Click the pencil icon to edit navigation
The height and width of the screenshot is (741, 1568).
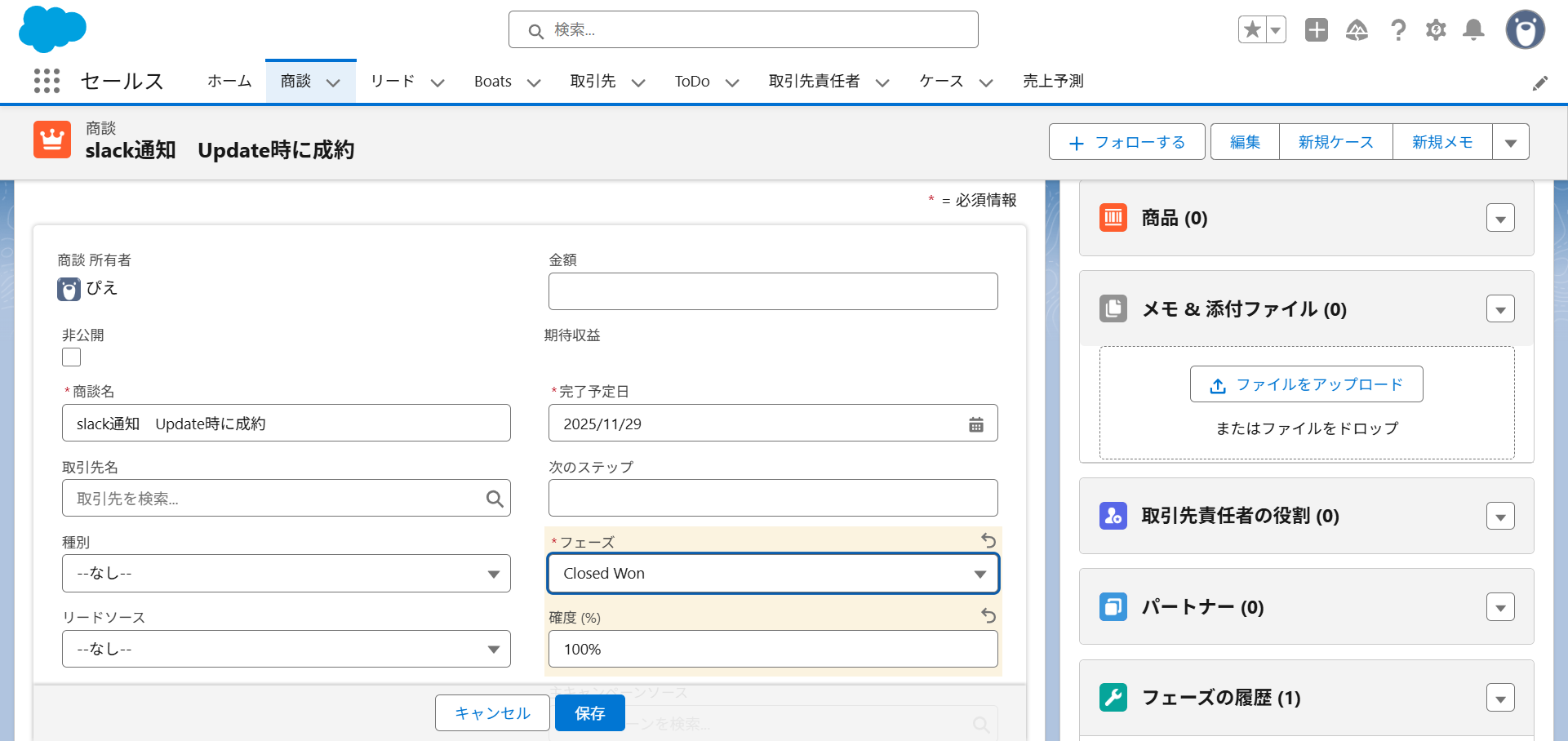[x=1540, y=82]
